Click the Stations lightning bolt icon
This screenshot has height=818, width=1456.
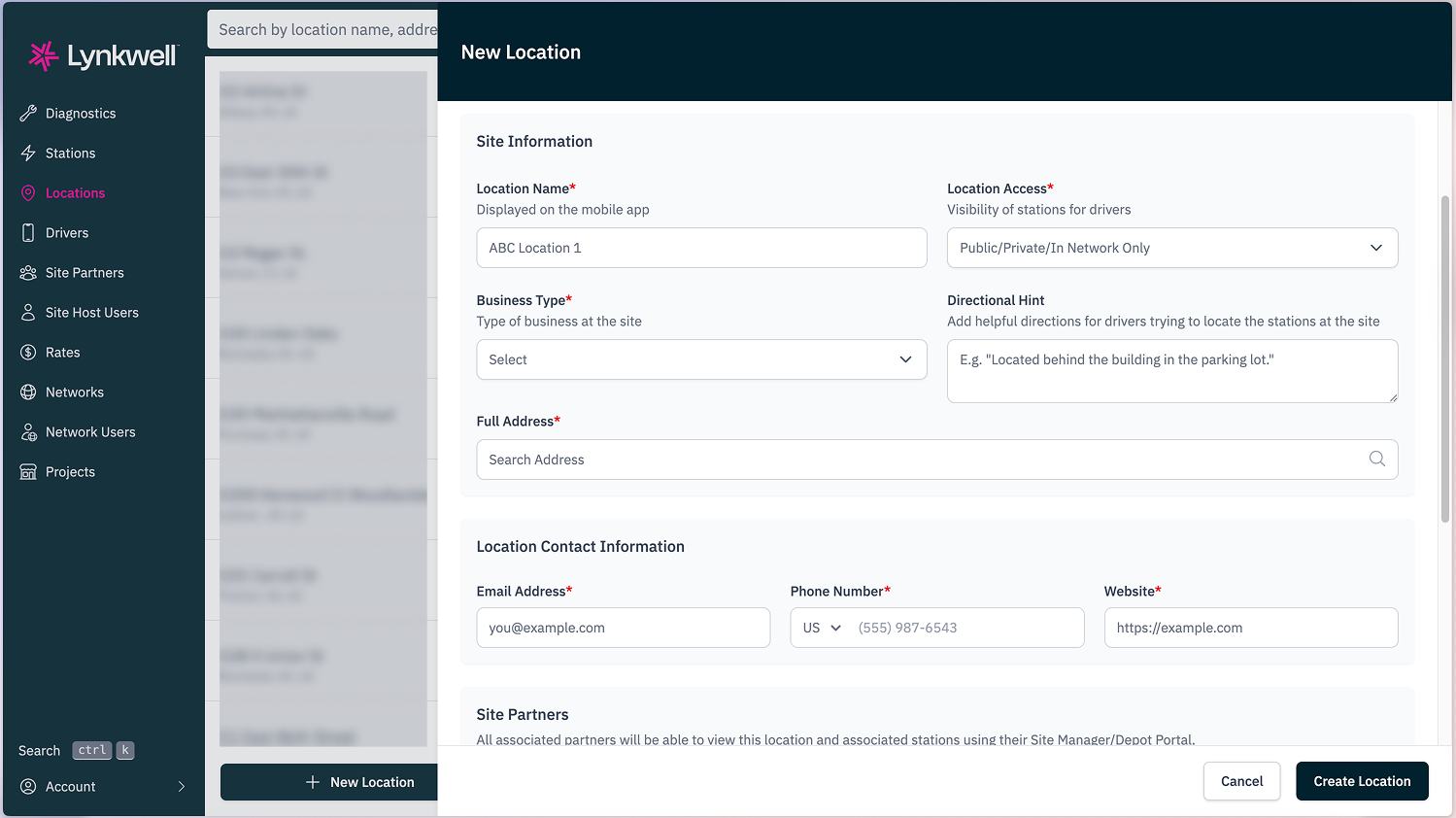(x=28, y=153)
